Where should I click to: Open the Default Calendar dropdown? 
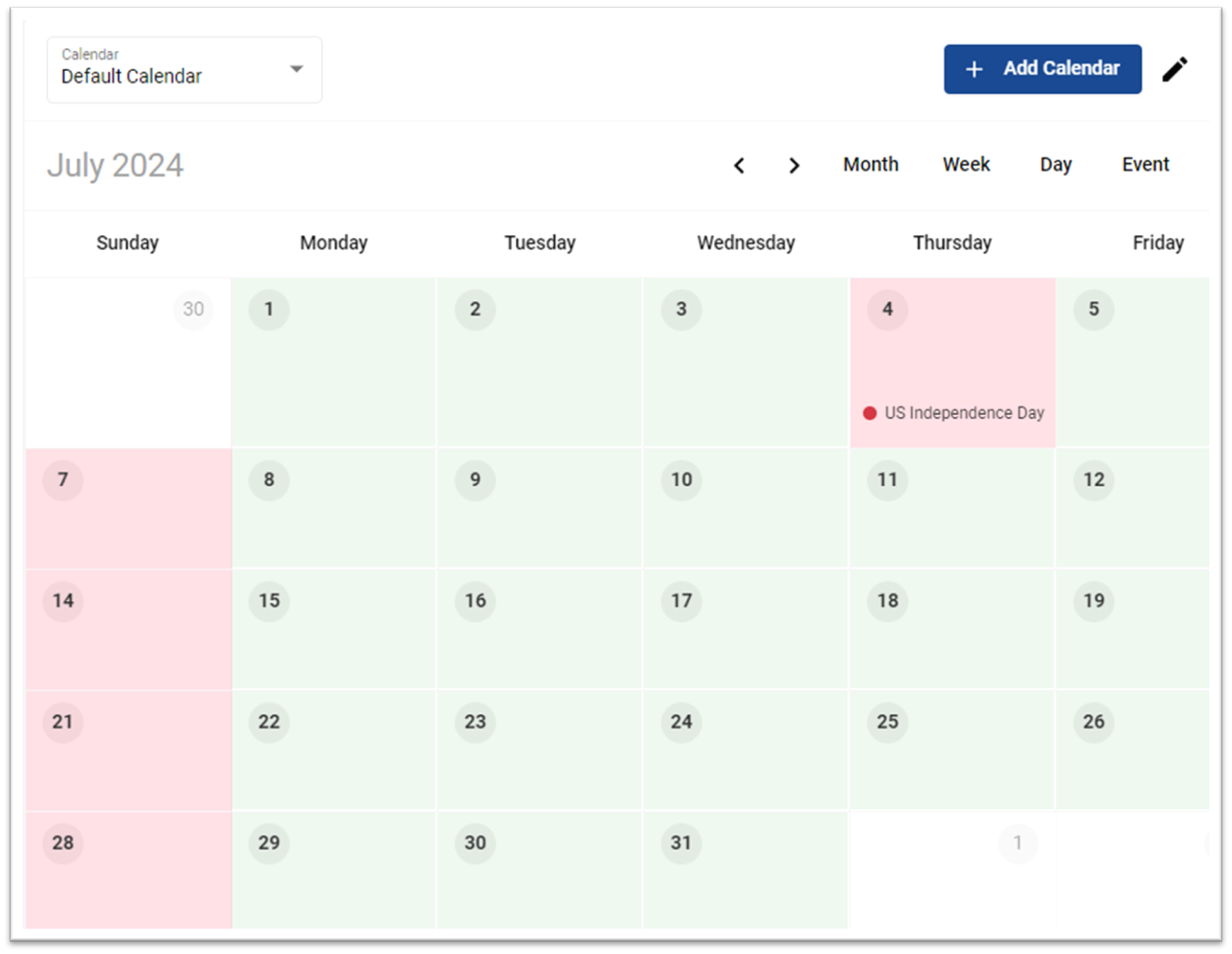(184, 69)
